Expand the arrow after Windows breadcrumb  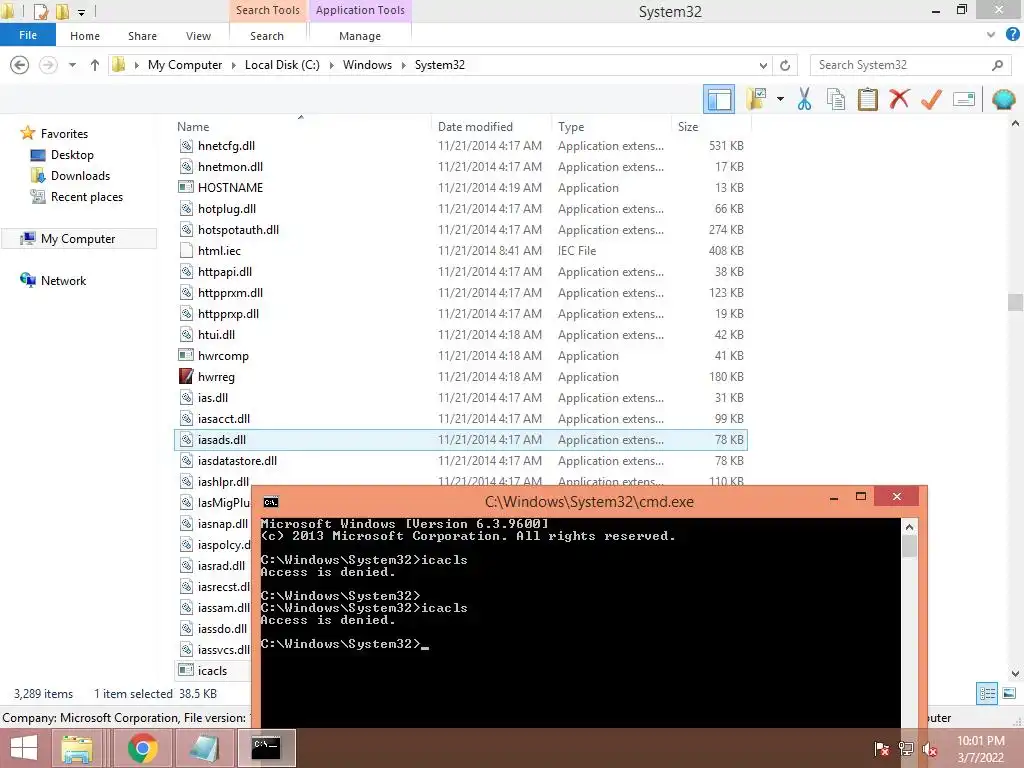(x=404, y=65)
